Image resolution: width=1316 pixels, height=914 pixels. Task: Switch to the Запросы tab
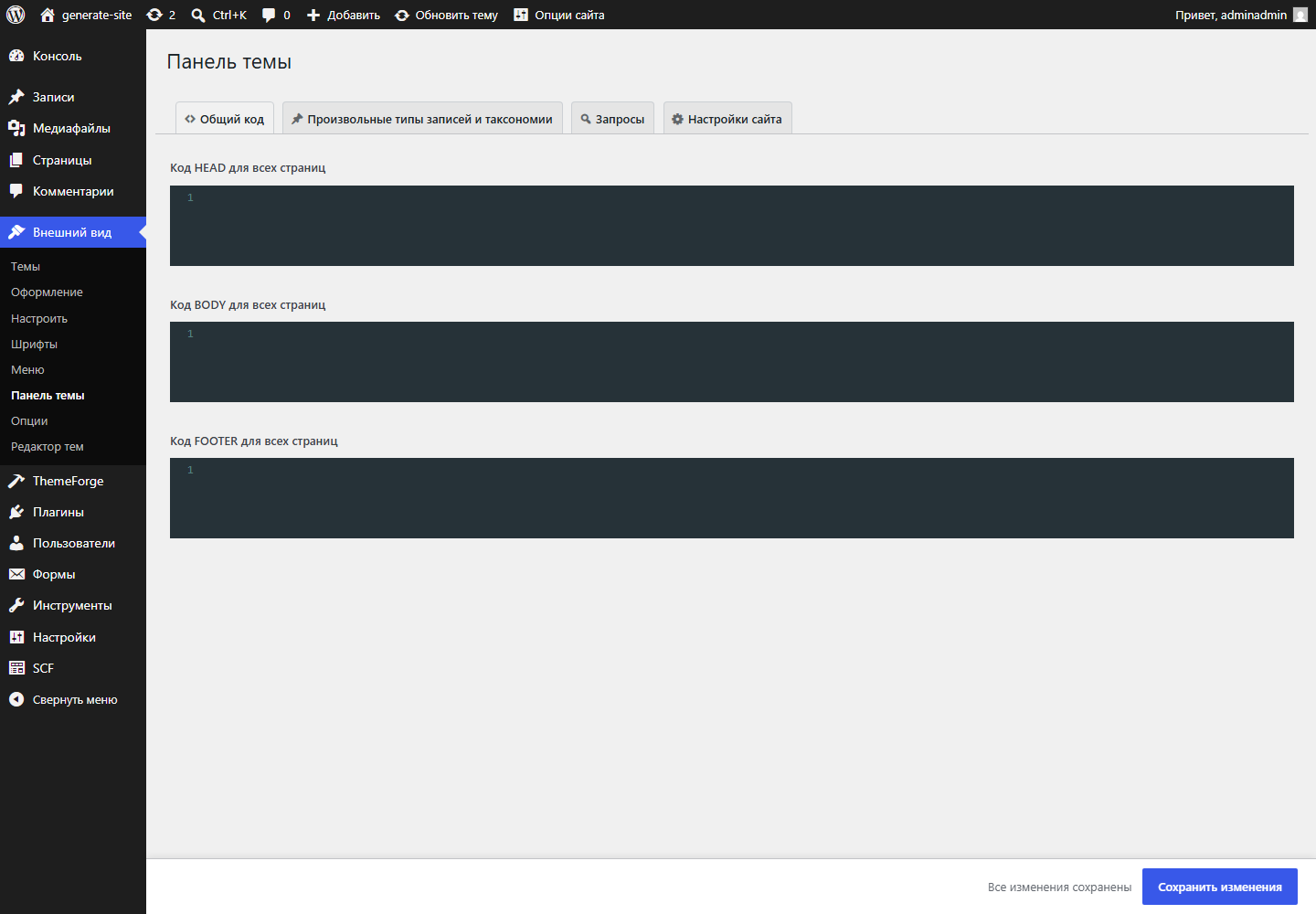tap(612, 119)
